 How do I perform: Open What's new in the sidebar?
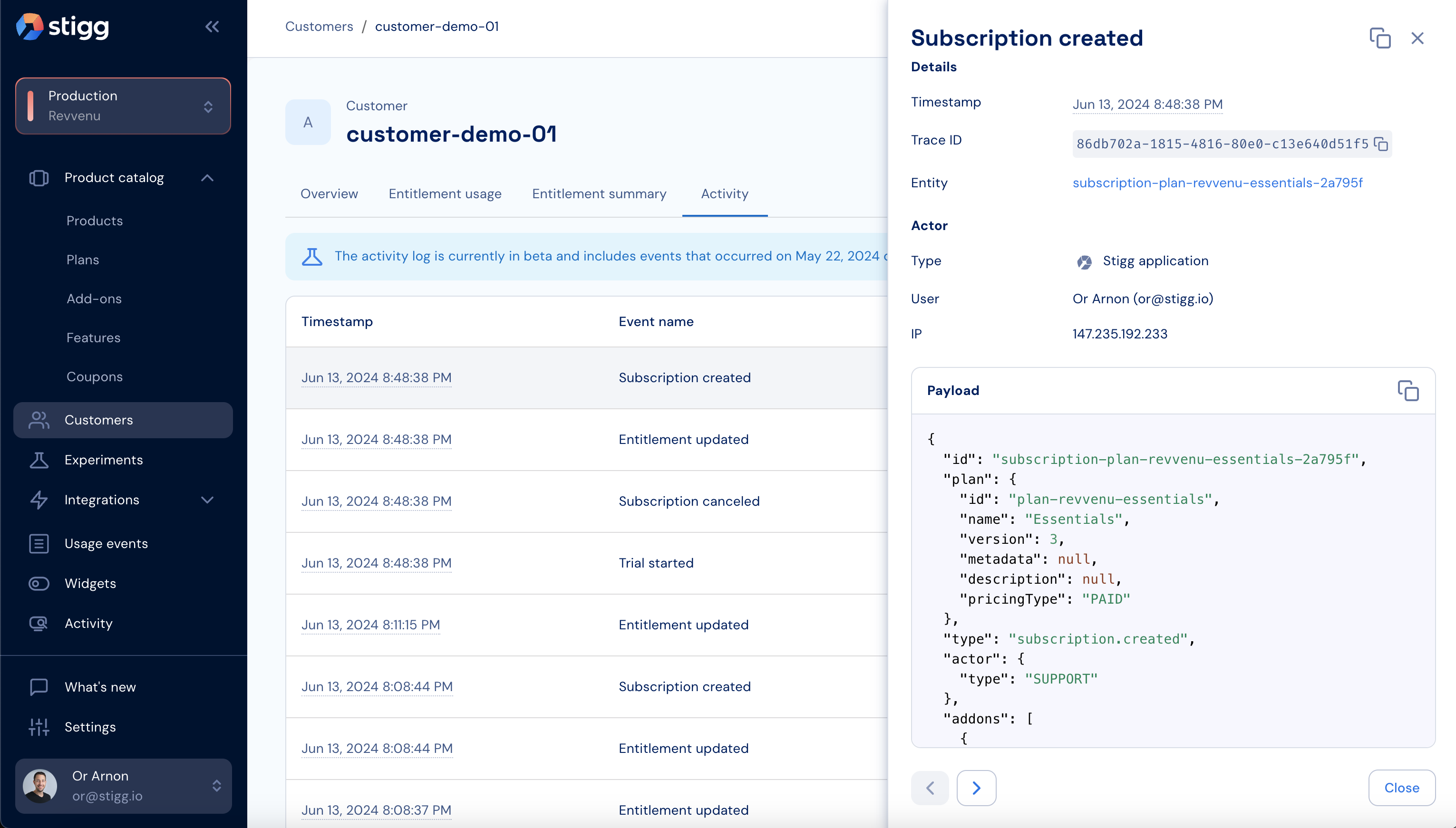tap(100, 687)
